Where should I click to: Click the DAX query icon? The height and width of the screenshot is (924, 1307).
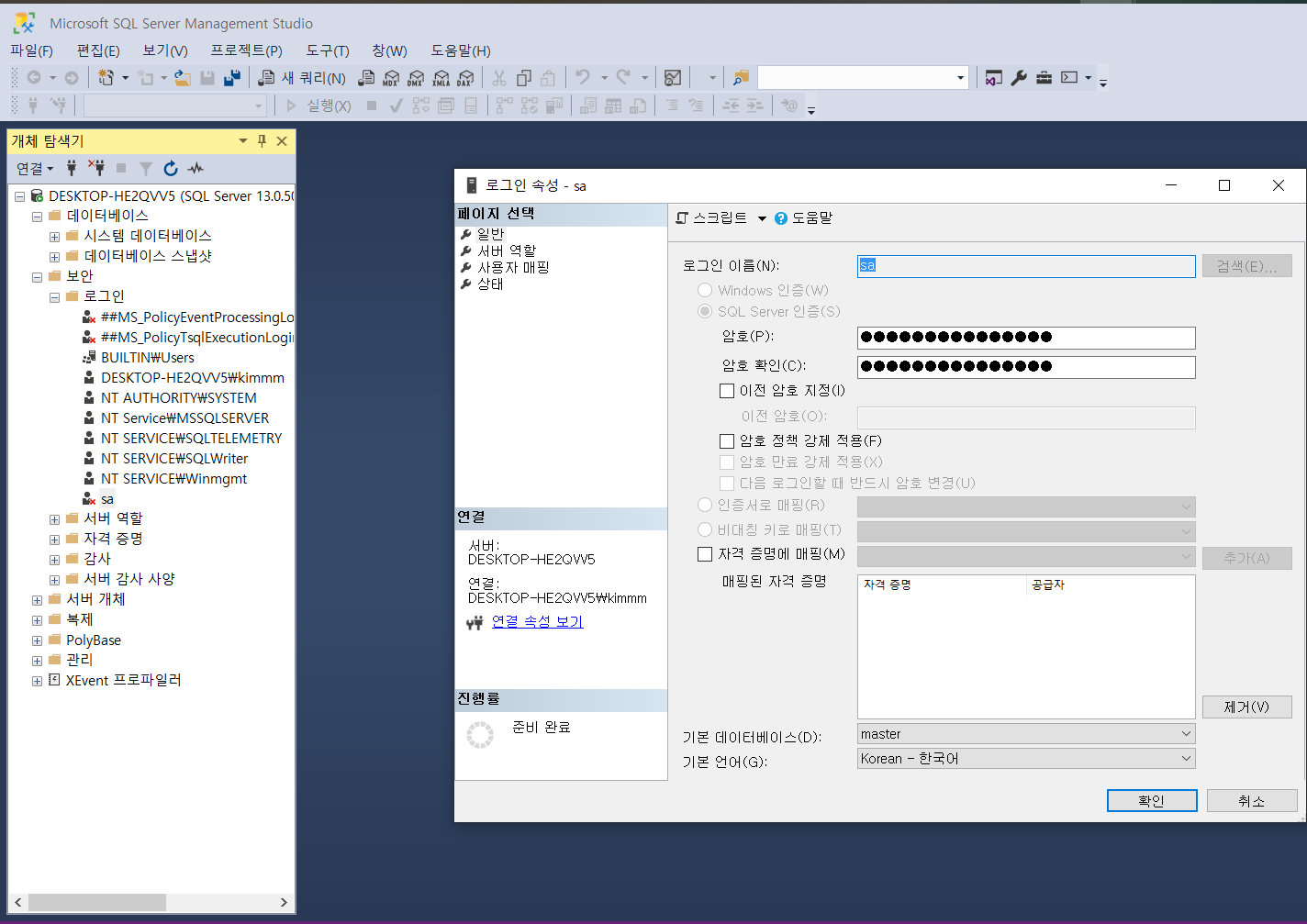pos(465,78)
